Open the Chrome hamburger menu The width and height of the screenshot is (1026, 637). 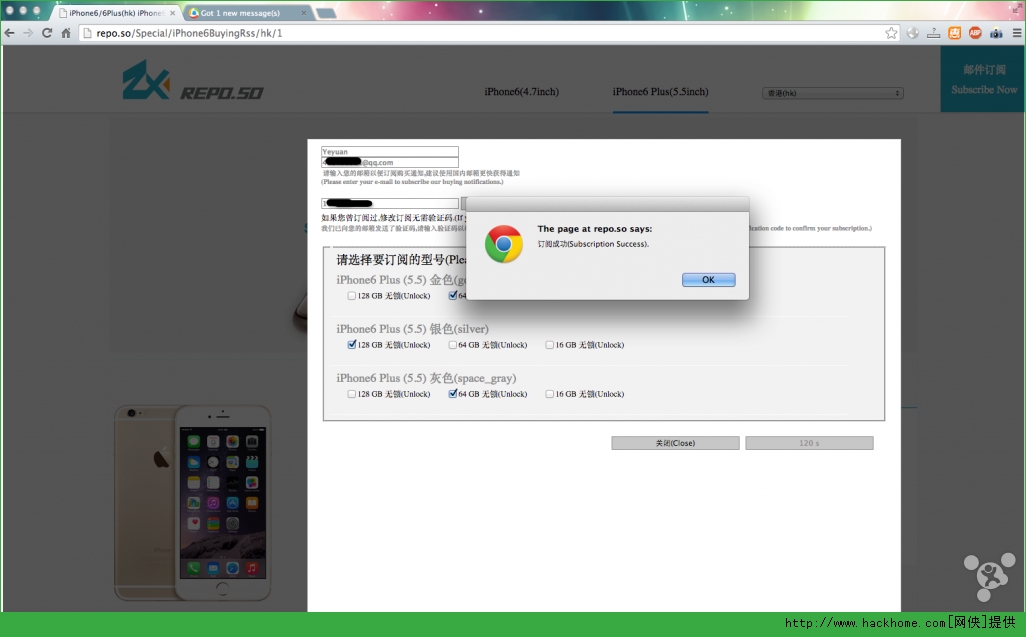(x=1017, y=33)
